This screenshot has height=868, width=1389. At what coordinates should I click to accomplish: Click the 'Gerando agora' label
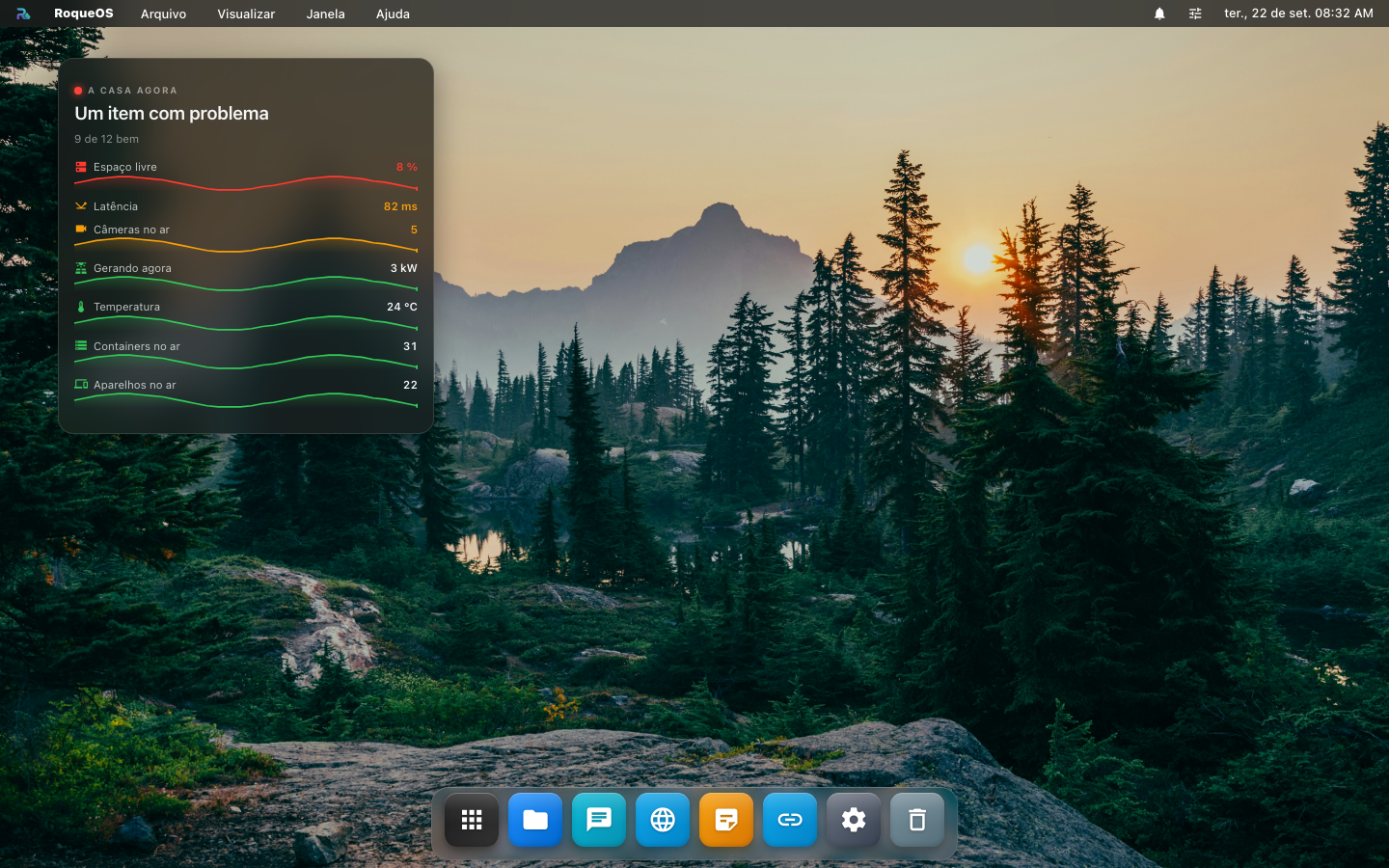(x=132, y=268)
